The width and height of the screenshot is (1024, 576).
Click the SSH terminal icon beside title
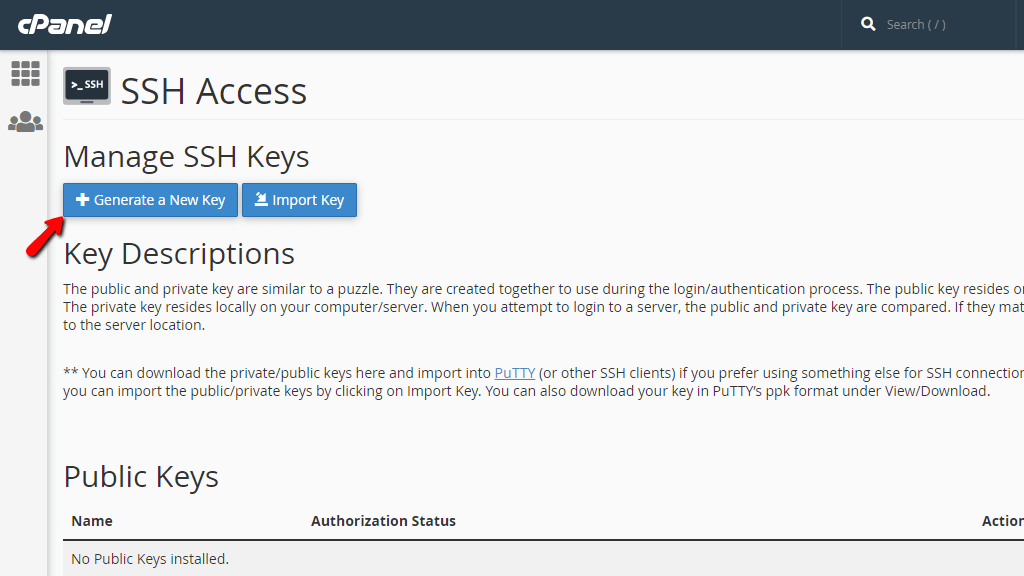point(87,86)
